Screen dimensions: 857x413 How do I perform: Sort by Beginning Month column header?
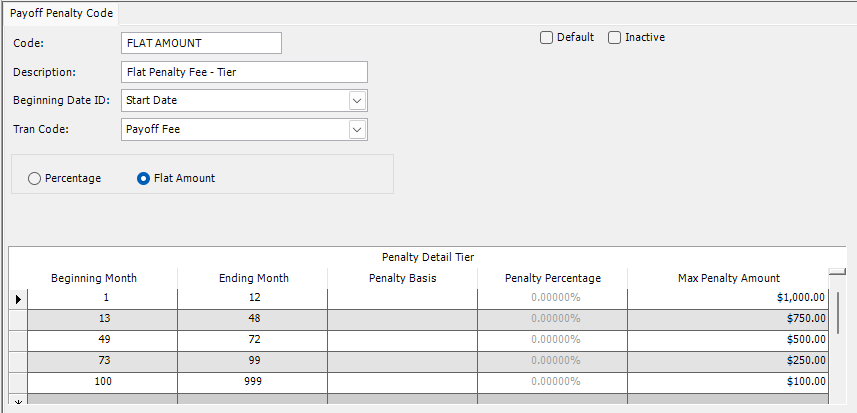(94, 278)
